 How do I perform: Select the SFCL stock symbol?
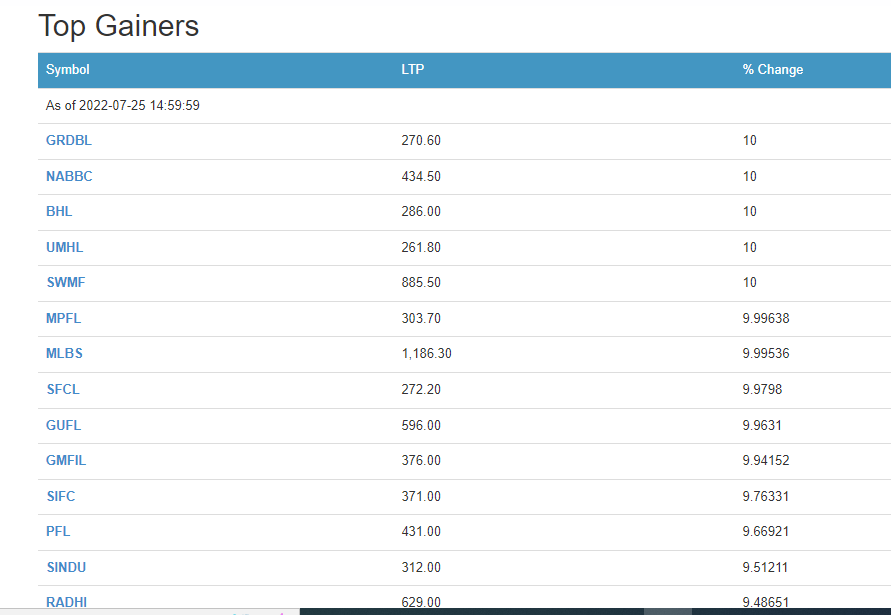click(62, 389)
